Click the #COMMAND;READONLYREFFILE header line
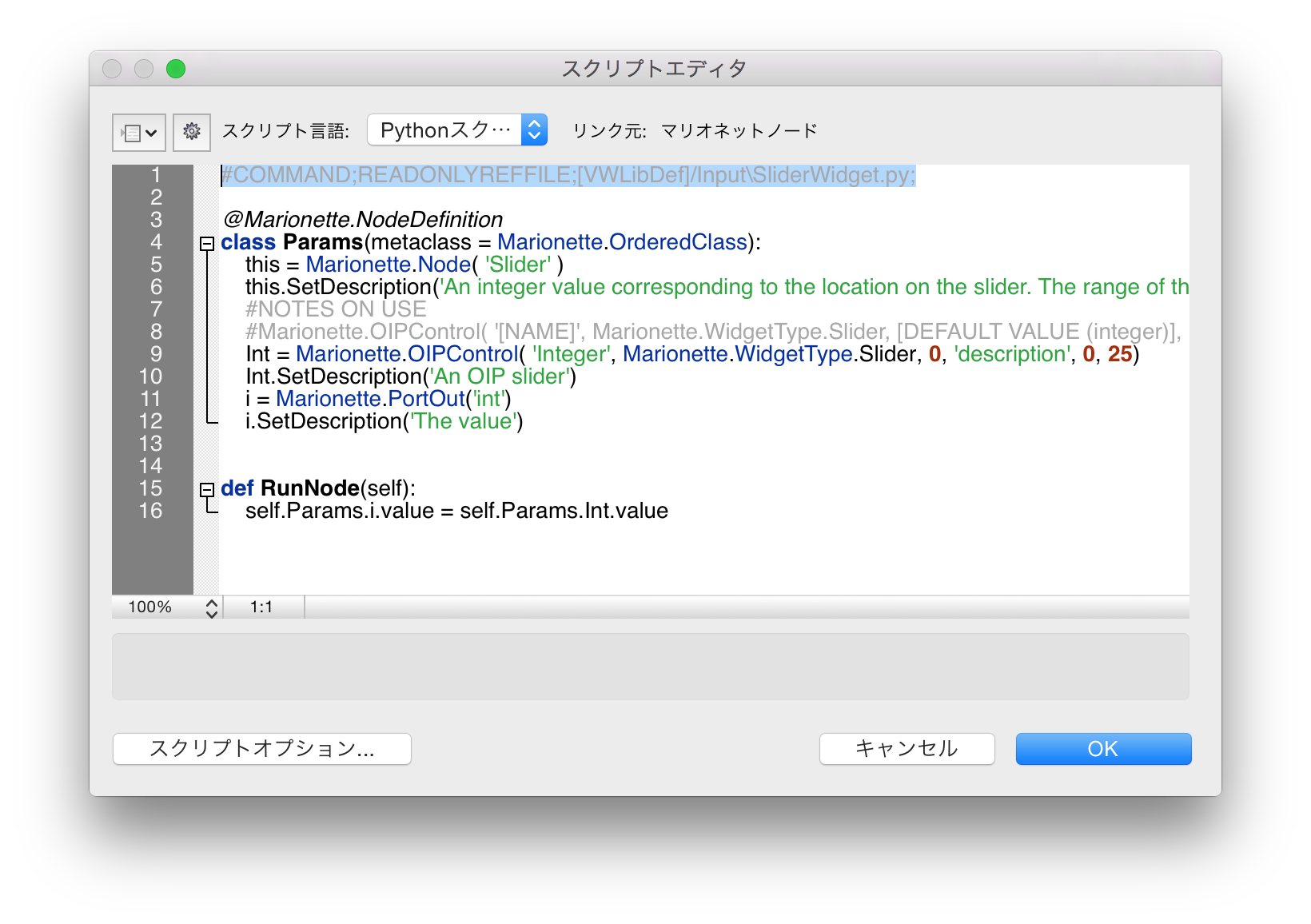The image size is (1311, 924). click(568, 175)
